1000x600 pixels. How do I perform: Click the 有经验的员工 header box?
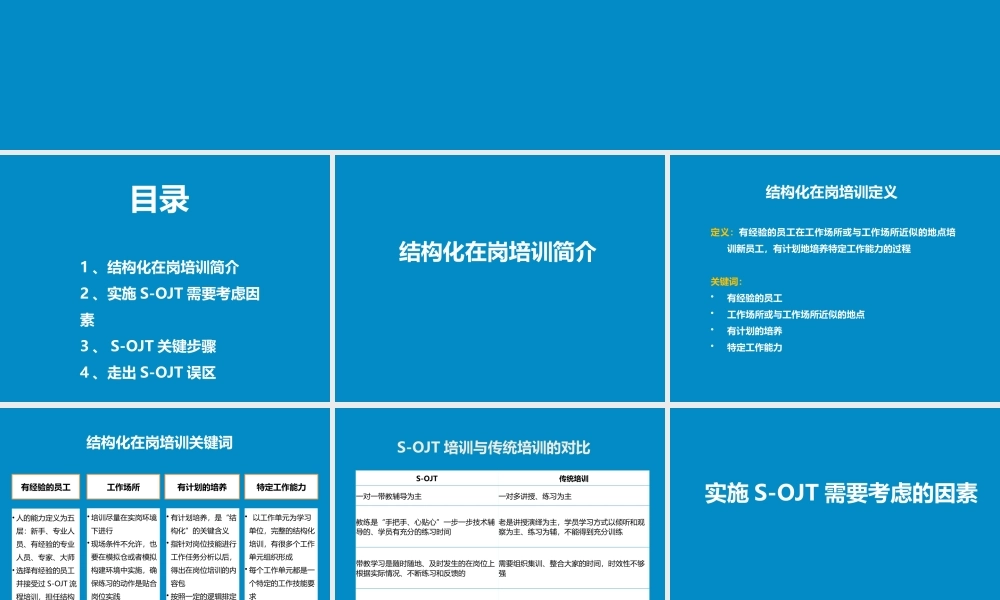46,487
